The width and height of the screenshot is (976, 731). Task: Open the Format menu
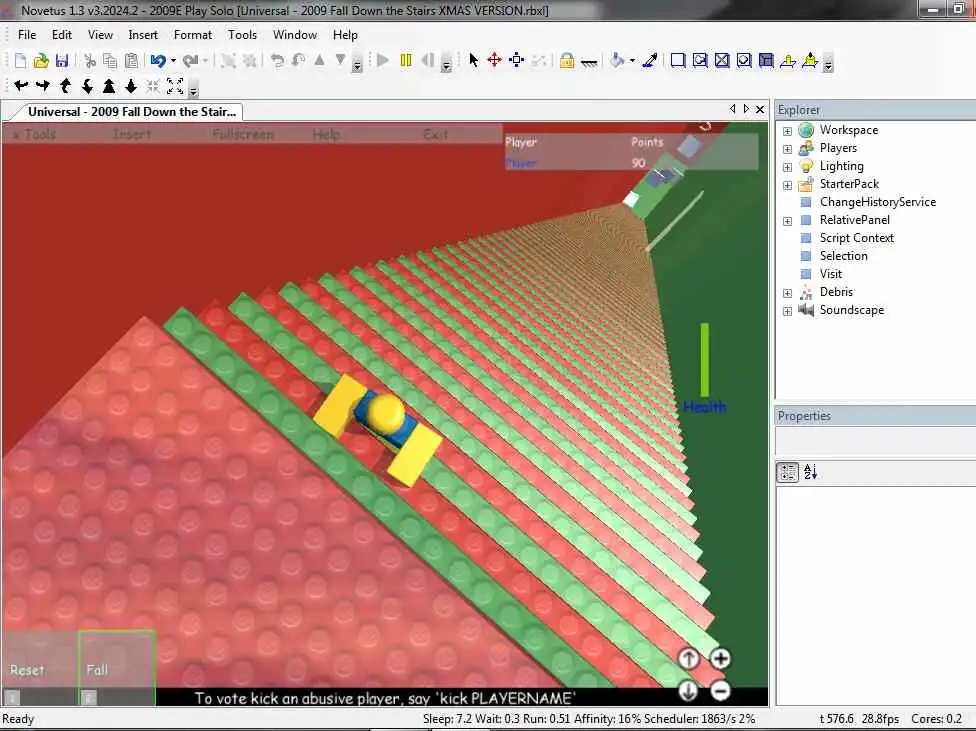pos(193,35)
